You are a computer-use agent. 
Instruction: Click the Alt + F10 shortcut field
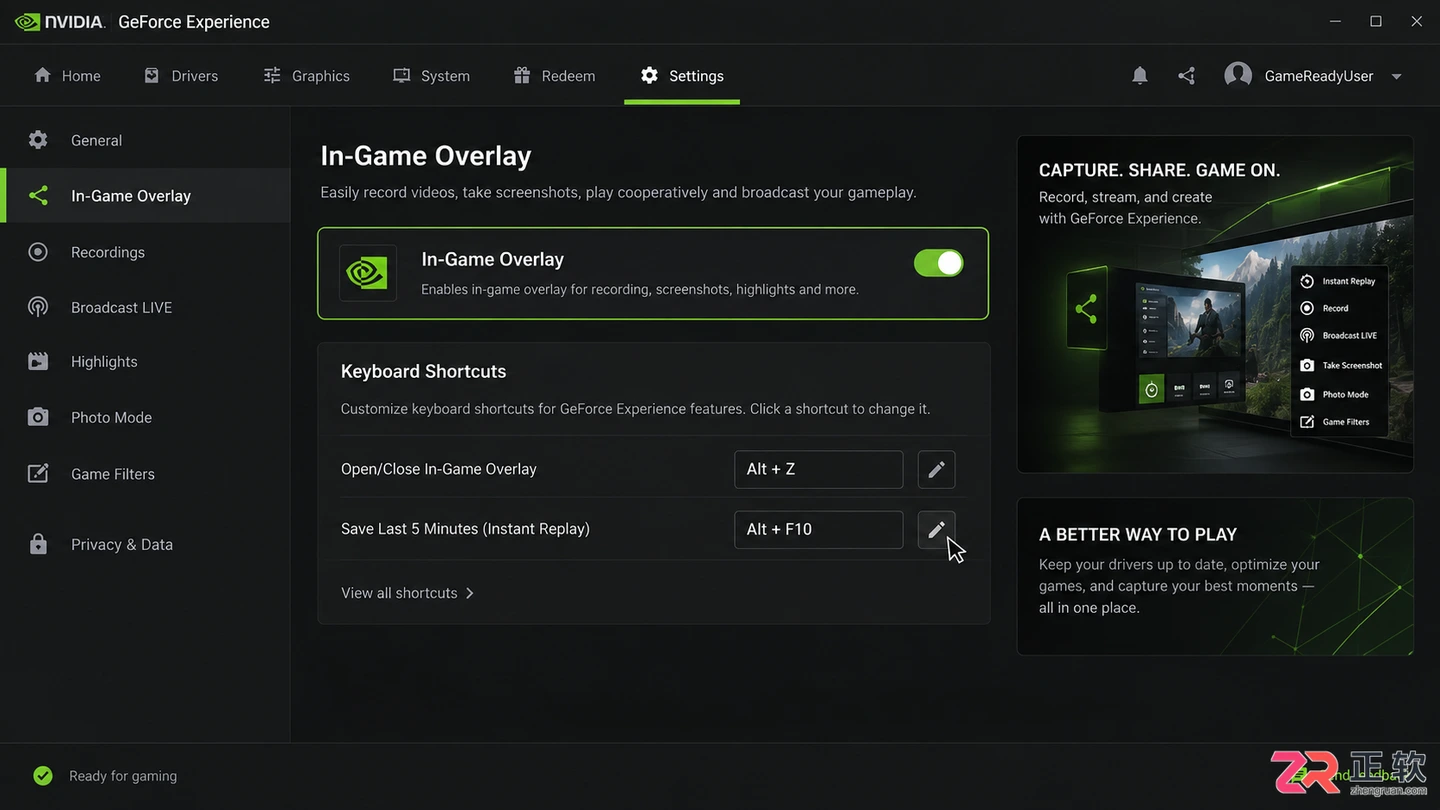[x=818, y=529]
